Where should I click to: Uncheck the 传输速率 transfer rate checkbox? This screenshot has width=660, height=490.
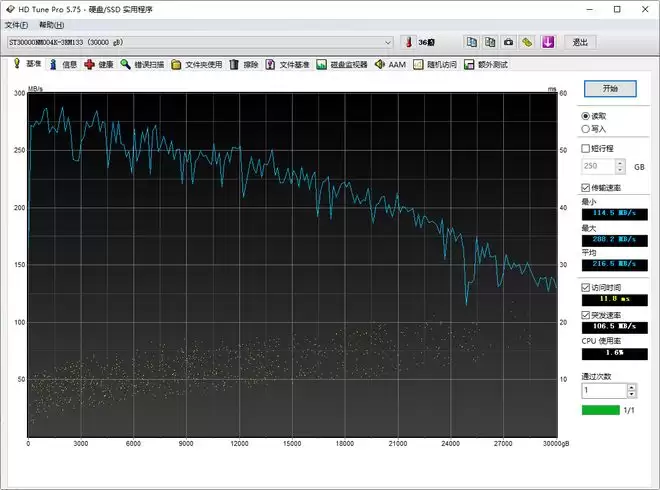(x=586, y=188)
